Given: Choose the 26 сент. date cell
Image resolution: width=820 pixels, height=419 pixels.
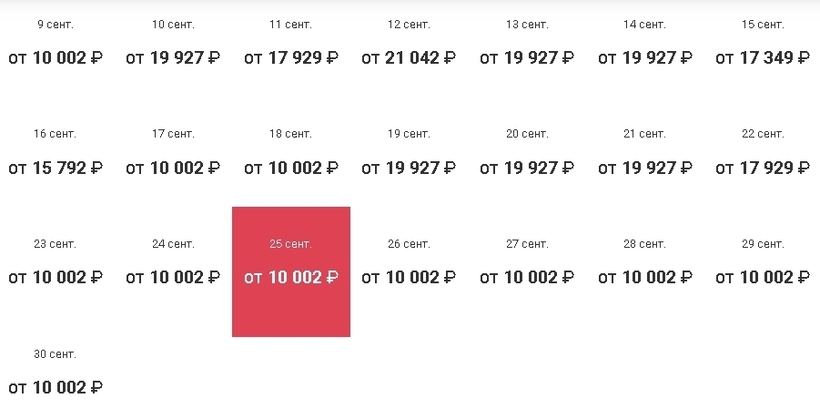Looking at the screenshot, I should 408,264.
